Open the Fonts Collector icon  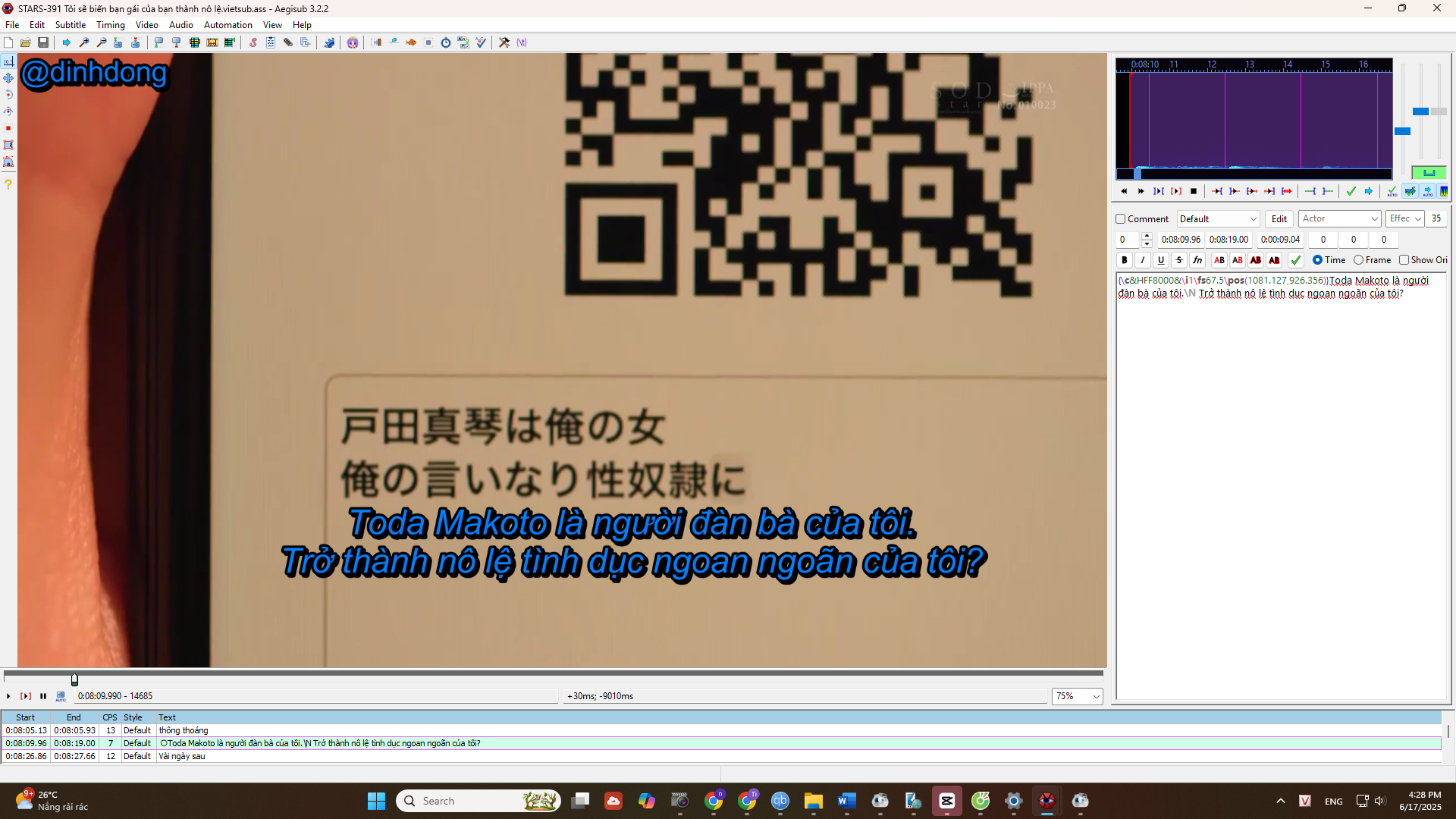pos(306,42)
